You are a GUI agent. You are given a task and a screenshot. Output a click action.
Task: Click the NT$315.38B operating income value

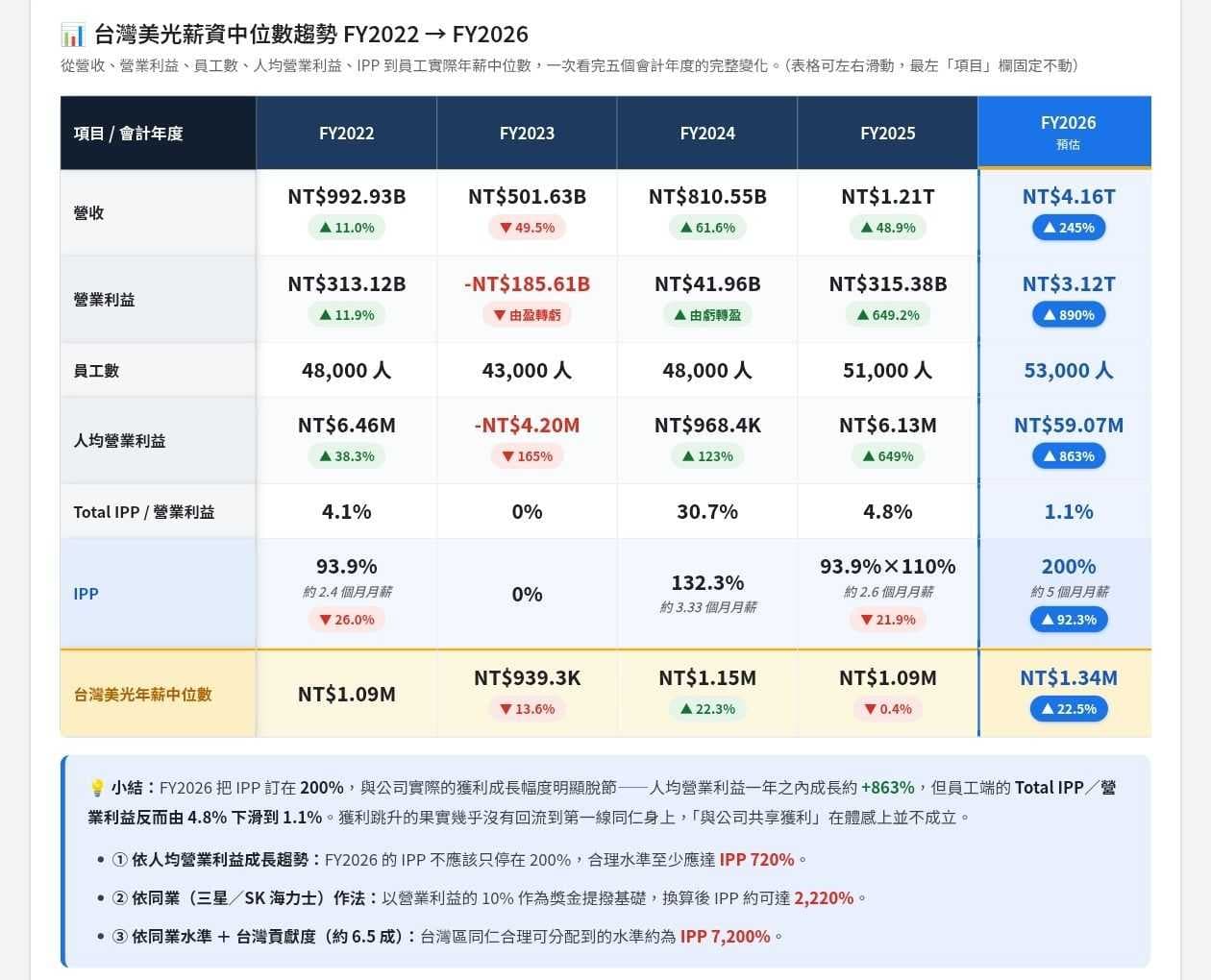point(888,284)
